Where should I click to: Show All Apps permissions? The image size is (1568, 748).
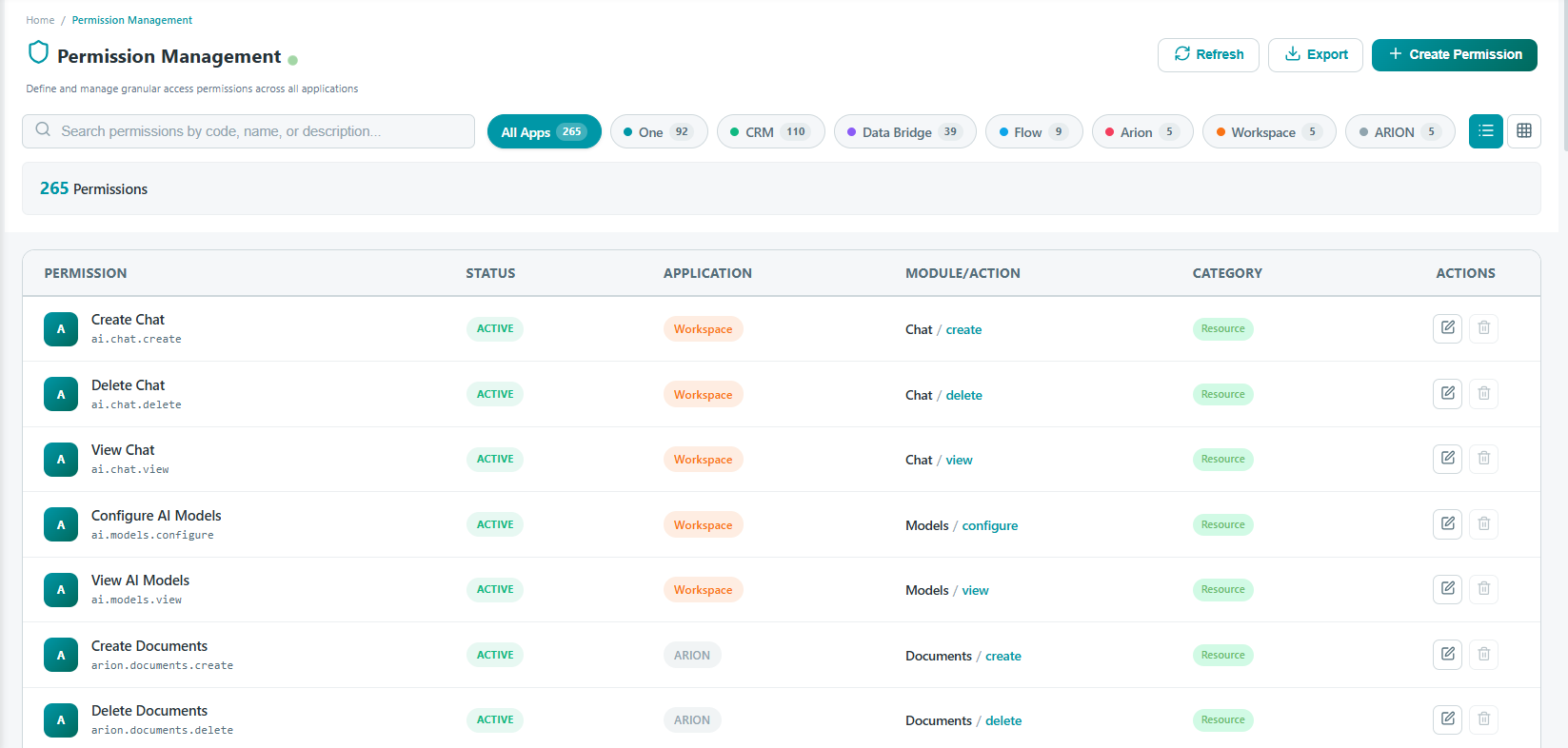coord(544,131)
